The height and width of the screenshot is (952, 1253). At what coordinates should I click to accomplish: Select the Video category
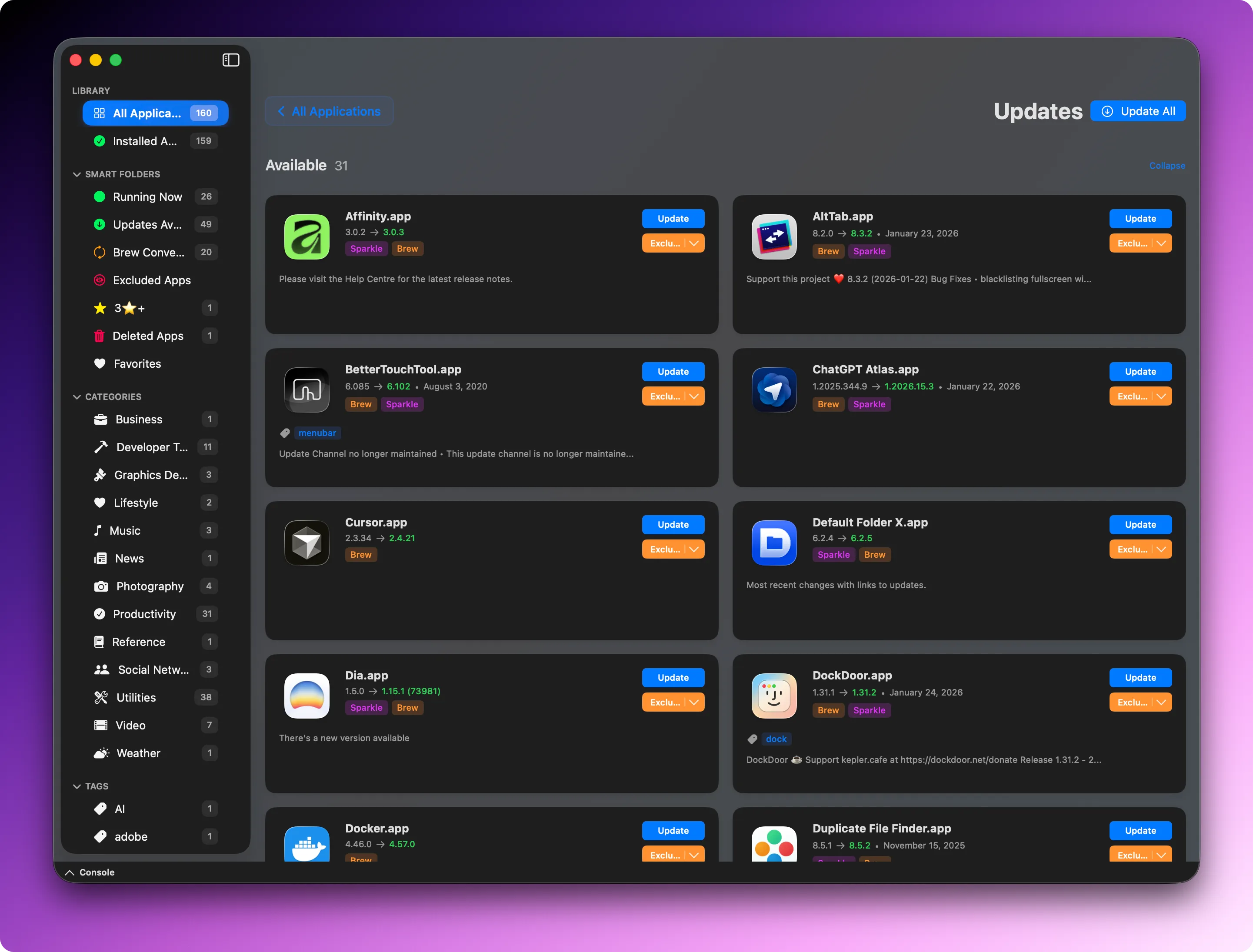(155, 726)
